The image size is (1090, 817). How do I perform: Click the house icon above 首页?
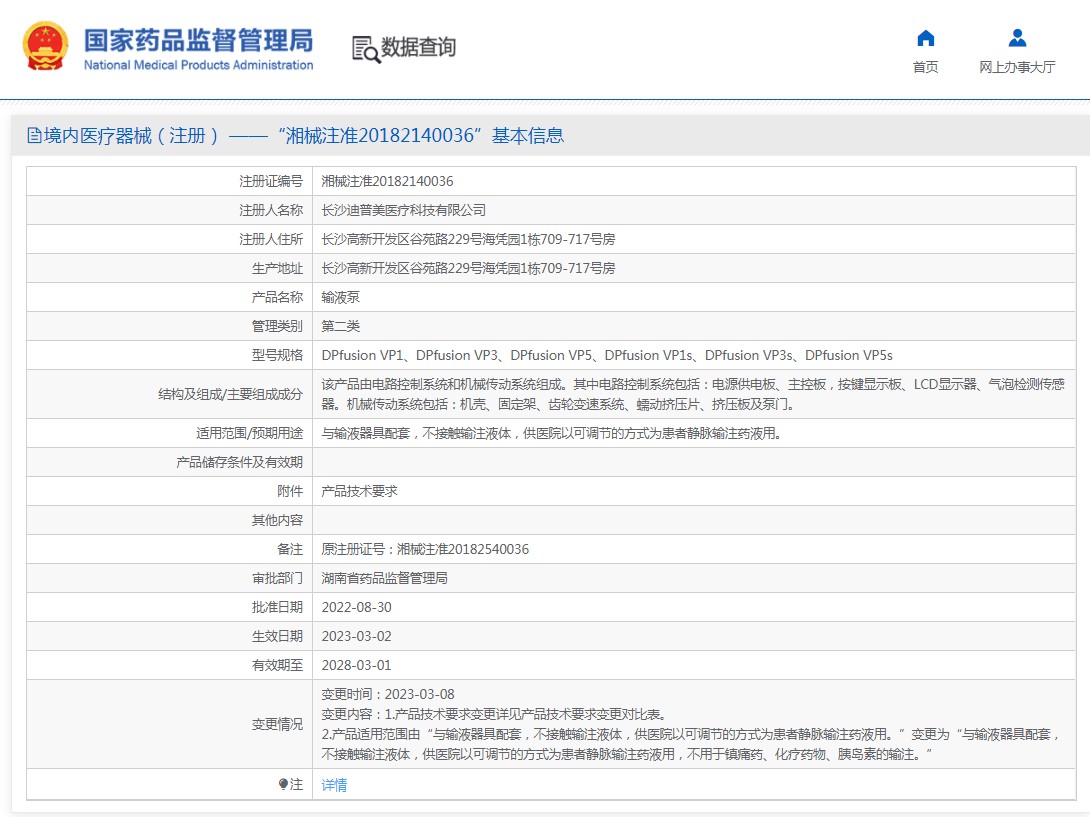925,38
